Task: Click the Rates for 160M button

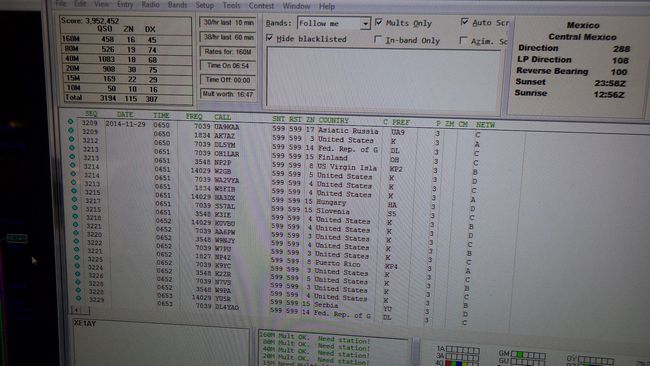Action: (x=228, y=52)
